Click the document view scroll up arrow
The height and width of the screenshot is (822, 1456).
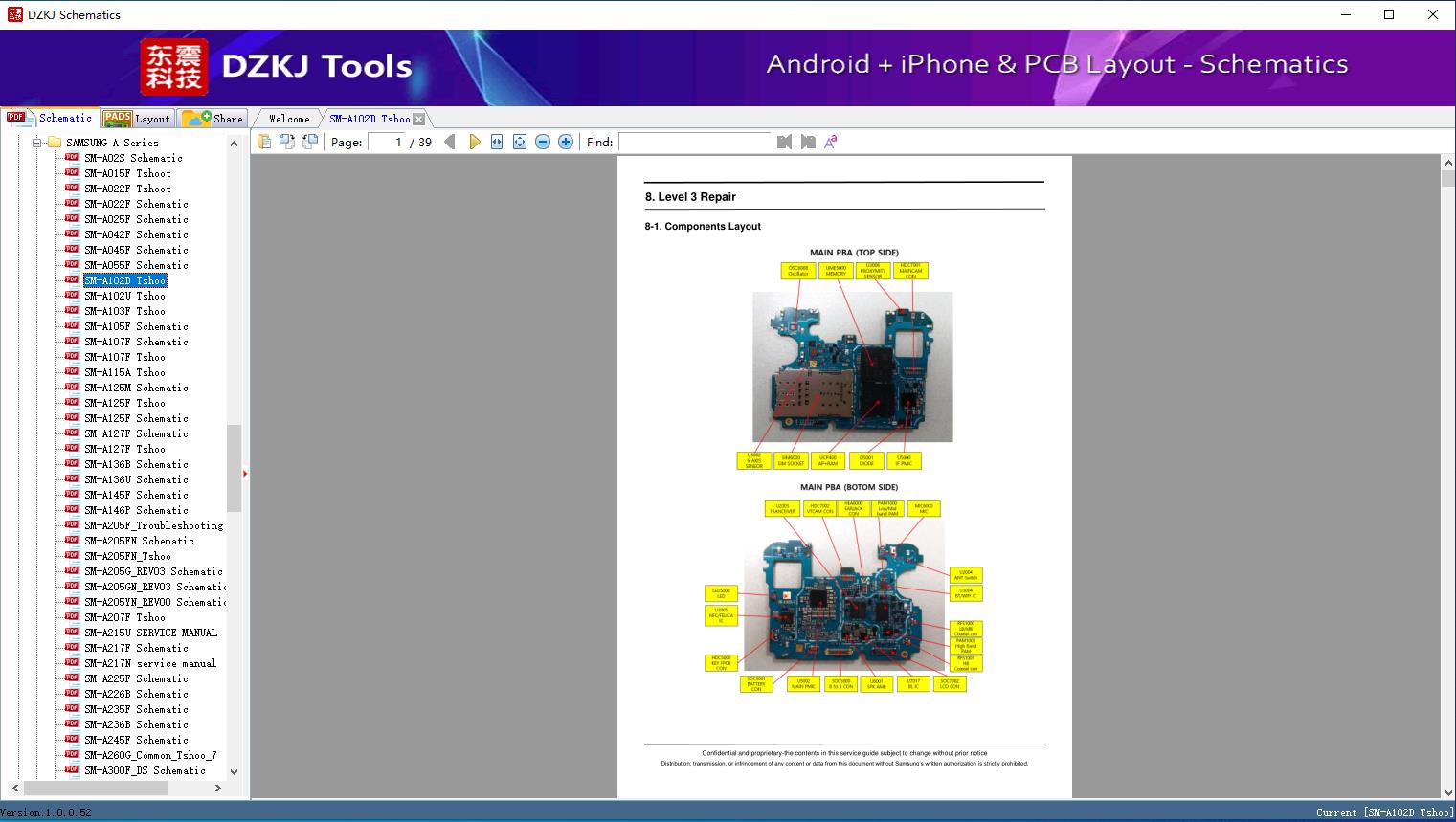click(x=1447, y=164)
